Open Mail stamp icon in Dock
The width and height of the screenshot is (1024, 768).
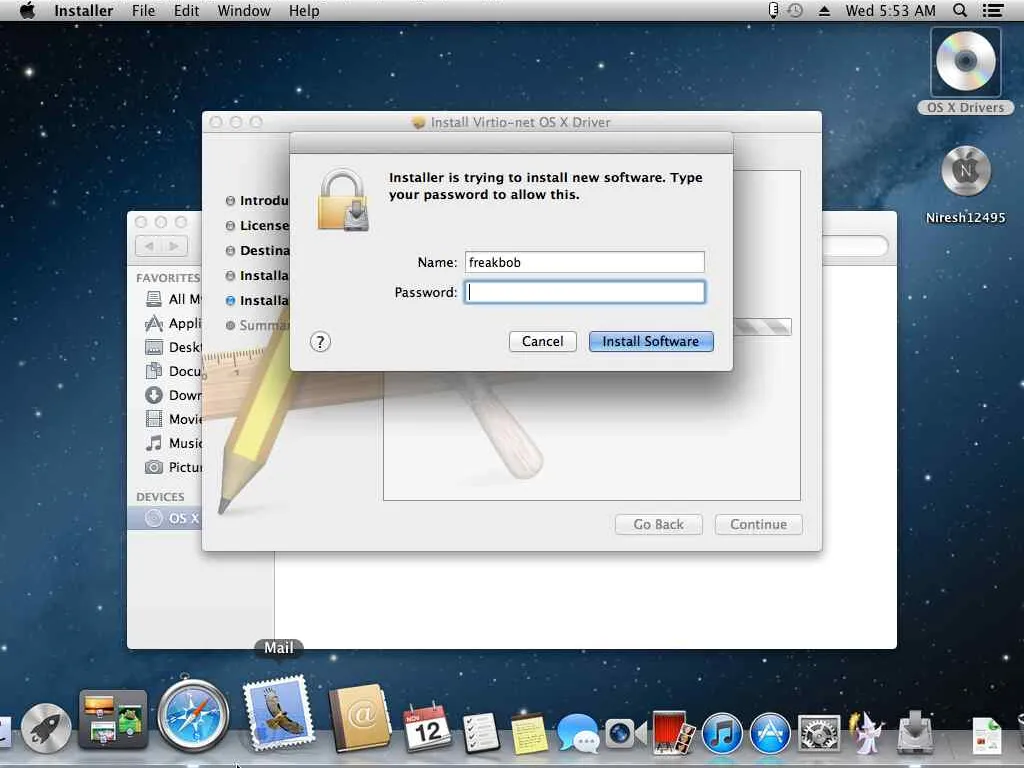(279, 713)
